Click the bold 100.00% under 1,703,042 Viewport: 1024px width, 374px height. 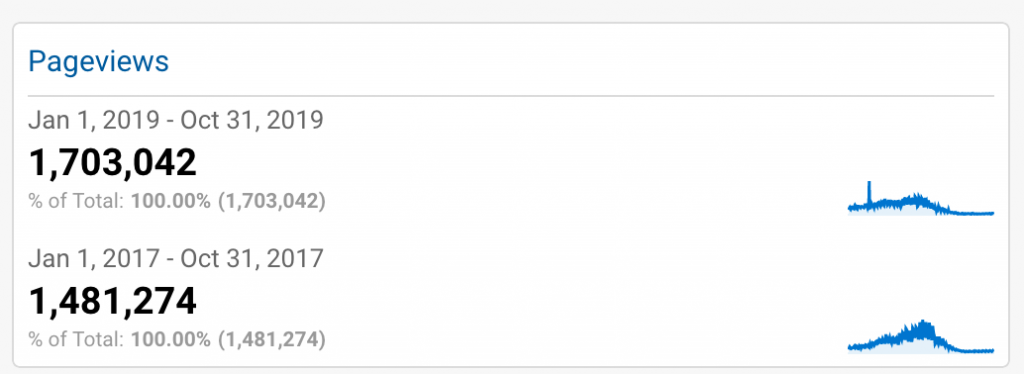tap(170, 202)
